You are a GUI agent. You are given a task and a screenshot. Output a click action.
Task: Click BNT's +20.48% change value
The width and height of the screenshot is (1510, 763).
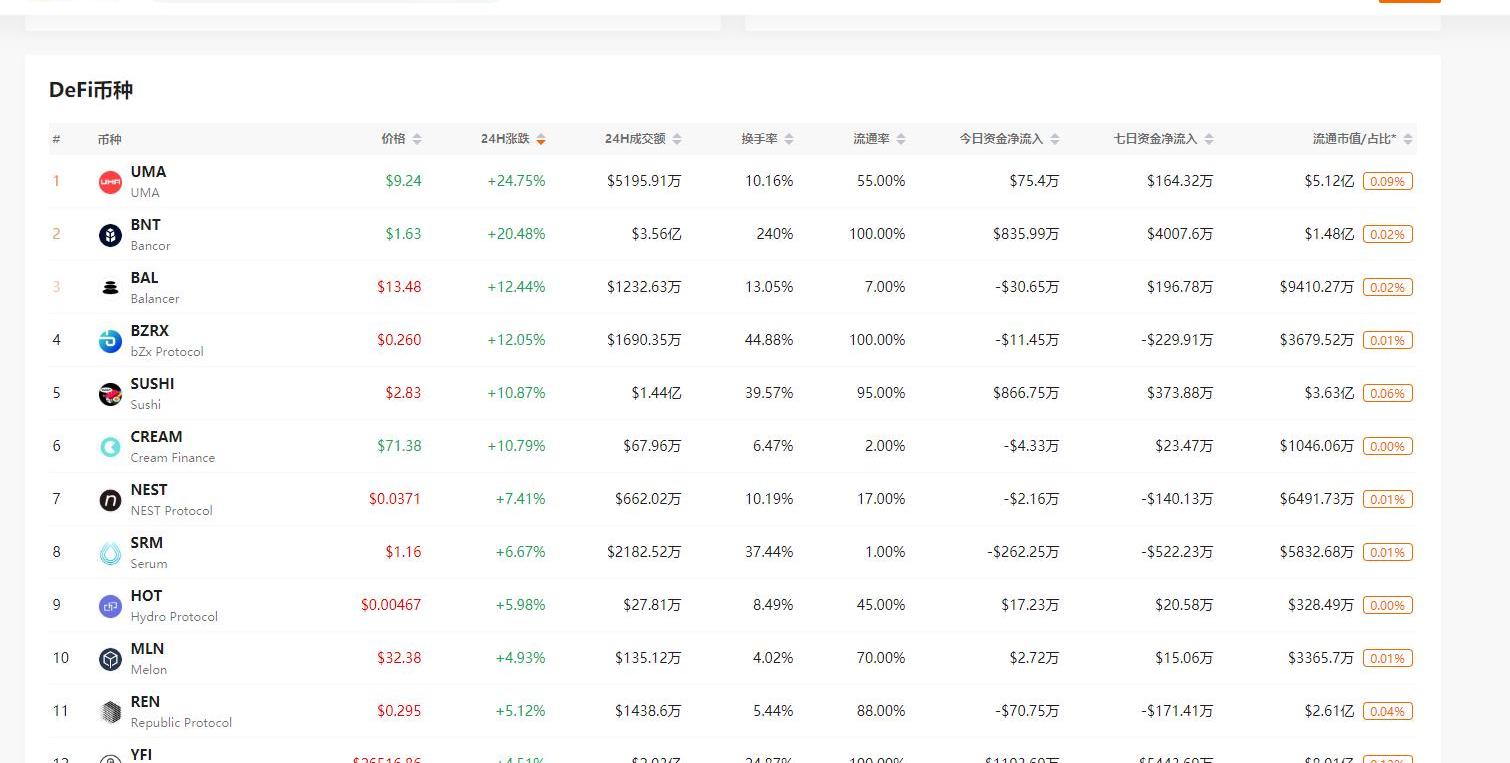[x=516, y=234]
